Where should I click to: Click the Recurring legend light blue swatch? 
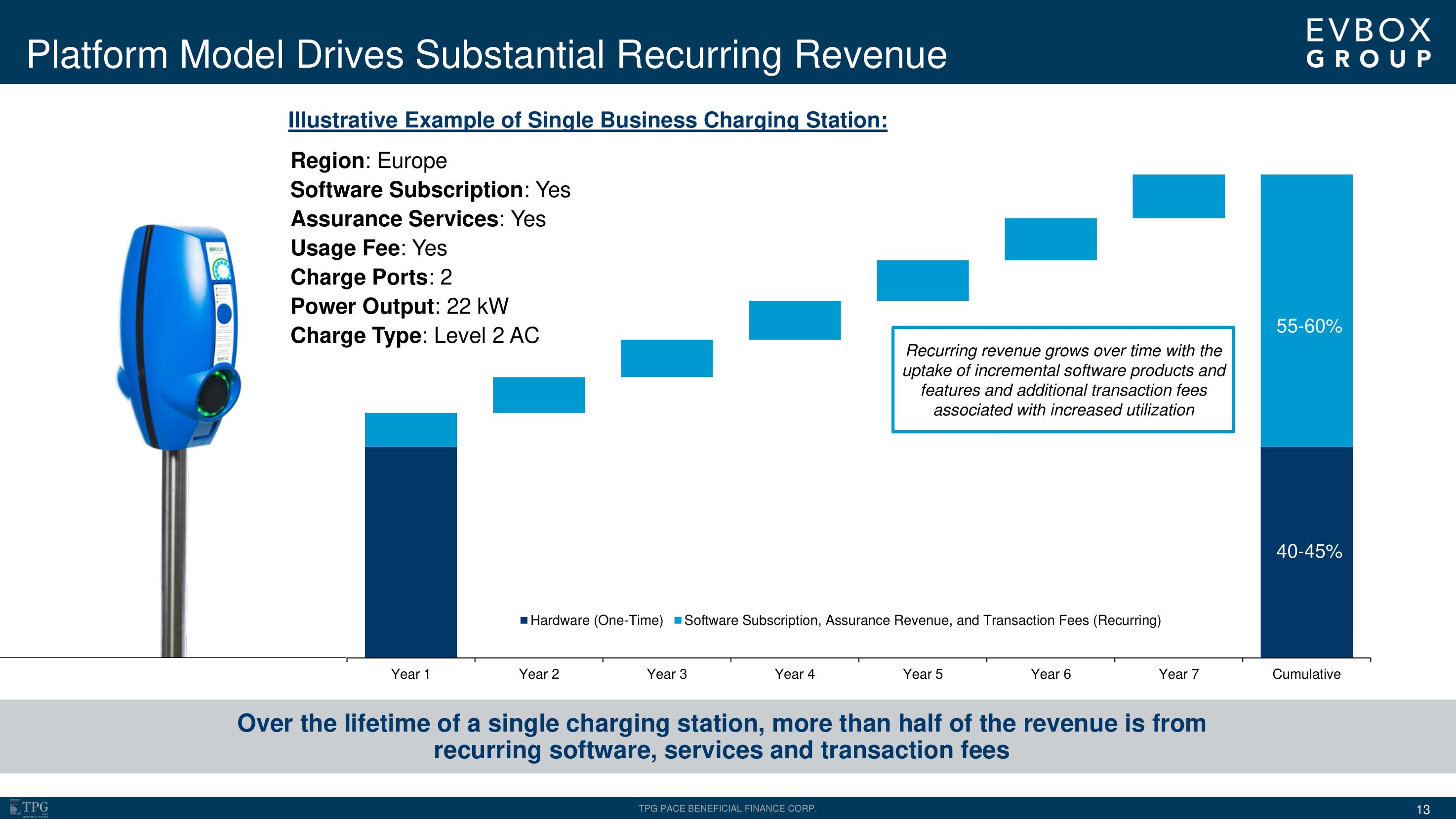click(678, 620)
